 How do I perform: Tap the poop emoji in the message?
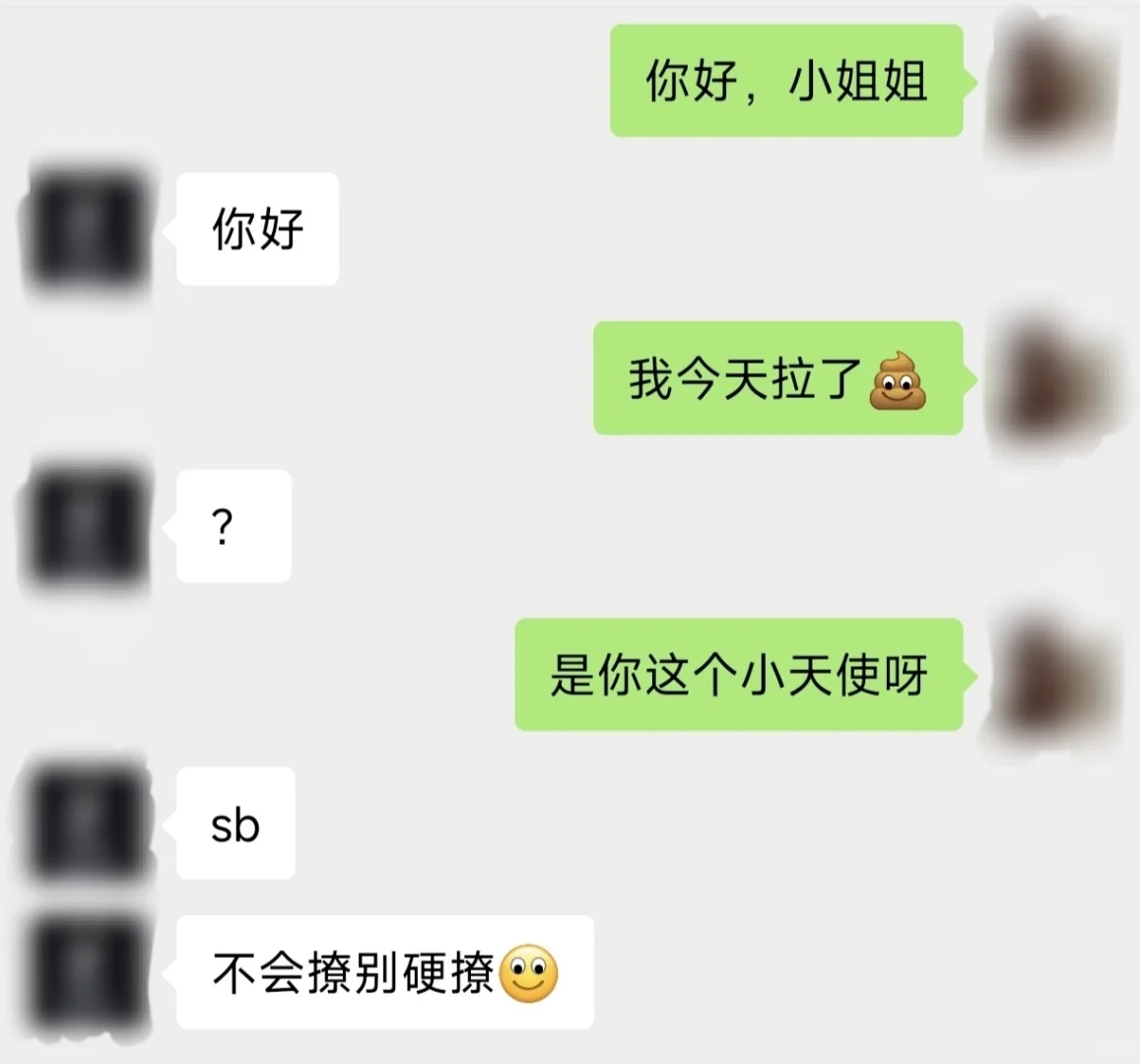click(x=898, y=381)
